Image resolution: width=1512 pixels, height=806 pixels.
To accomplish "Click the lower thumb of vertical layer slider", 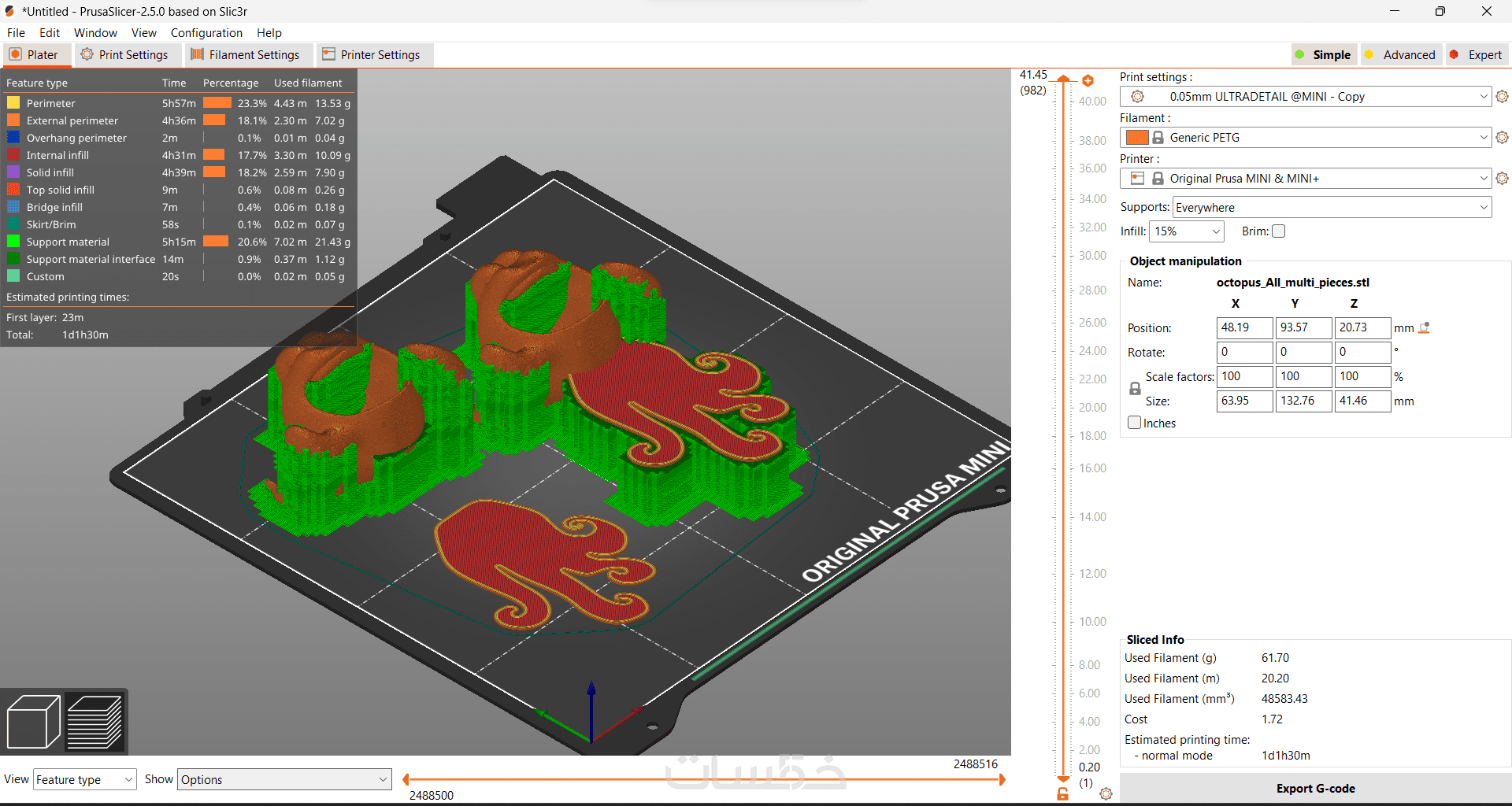I will tap(1063, 780).
